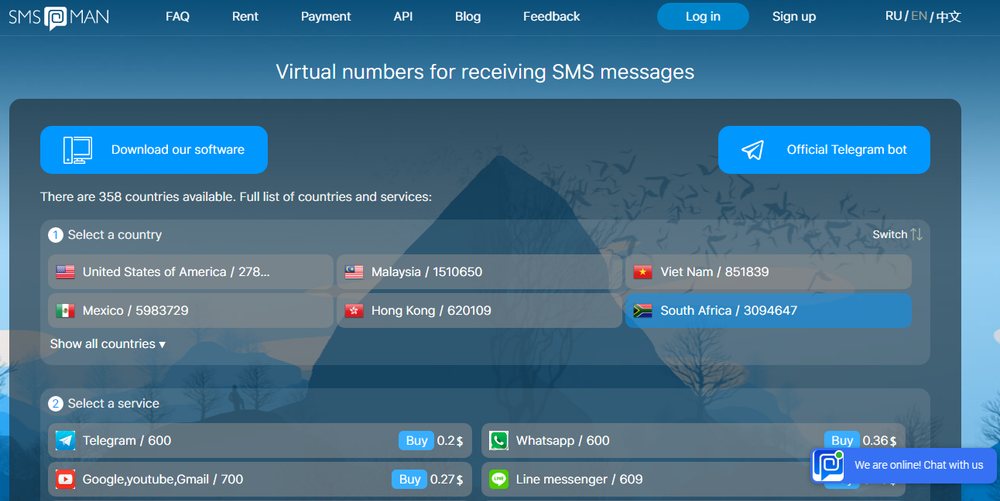Click the Log in button
Screen dimensions: 1000x501
pos(703,17)
